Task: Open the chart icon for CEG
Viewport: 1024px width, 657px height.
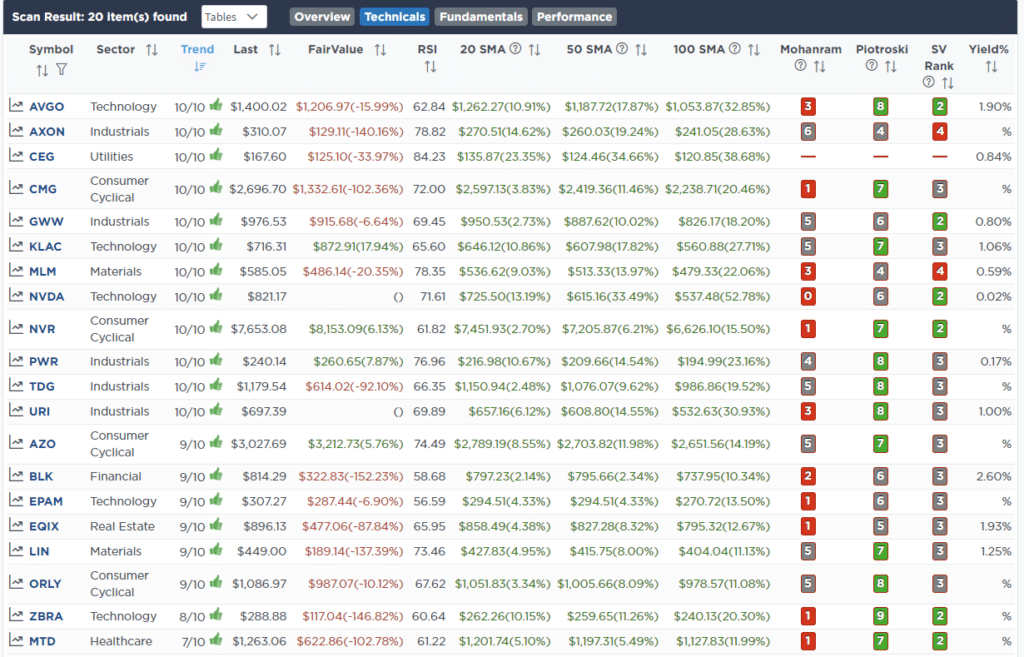Action: pos(16,155)
